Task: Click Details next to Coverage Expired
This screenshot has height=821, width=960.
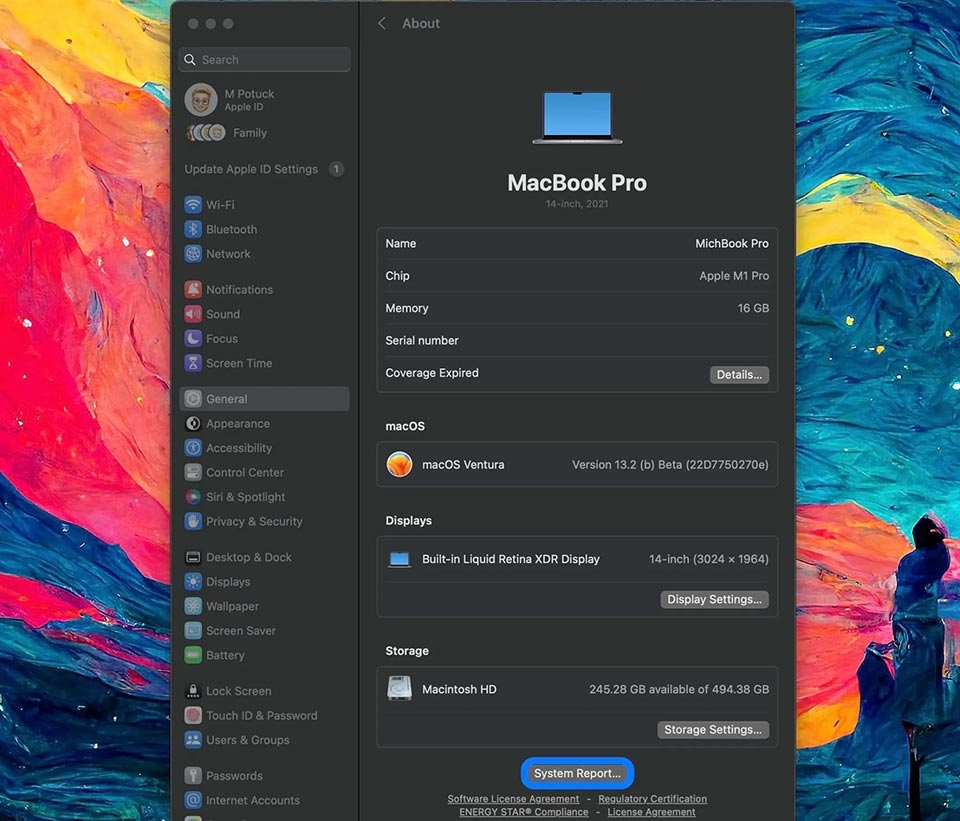Action: (x=739, y=373)
